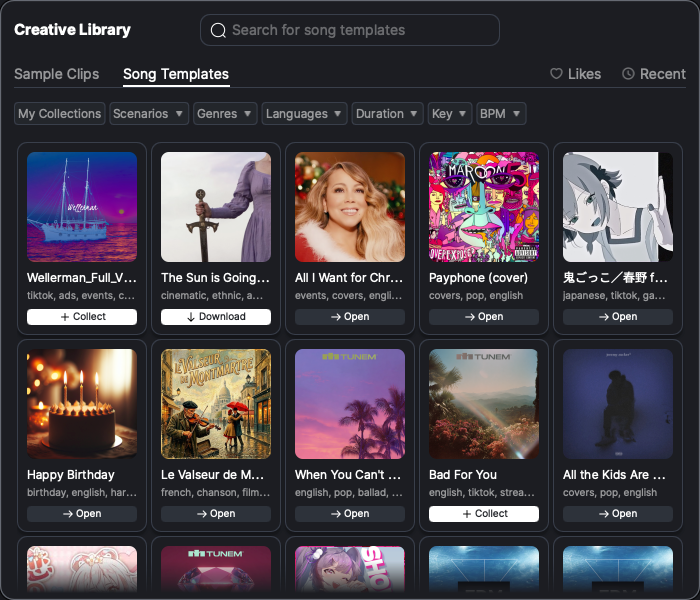700x600 pixels.
Task: Open Le Valseur de M... template
Action: coord(216,514)
